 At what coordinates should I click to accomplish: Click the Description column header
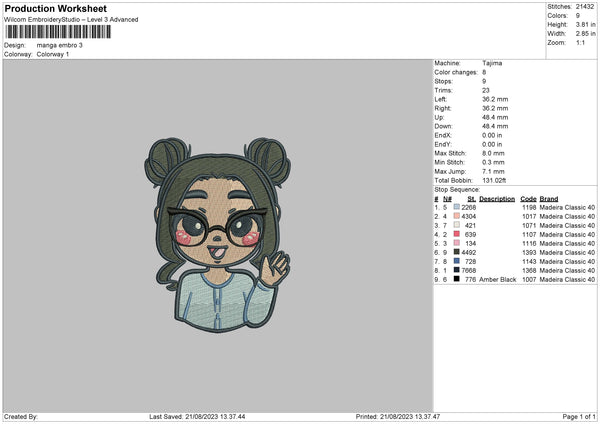[x=497, y=199]
